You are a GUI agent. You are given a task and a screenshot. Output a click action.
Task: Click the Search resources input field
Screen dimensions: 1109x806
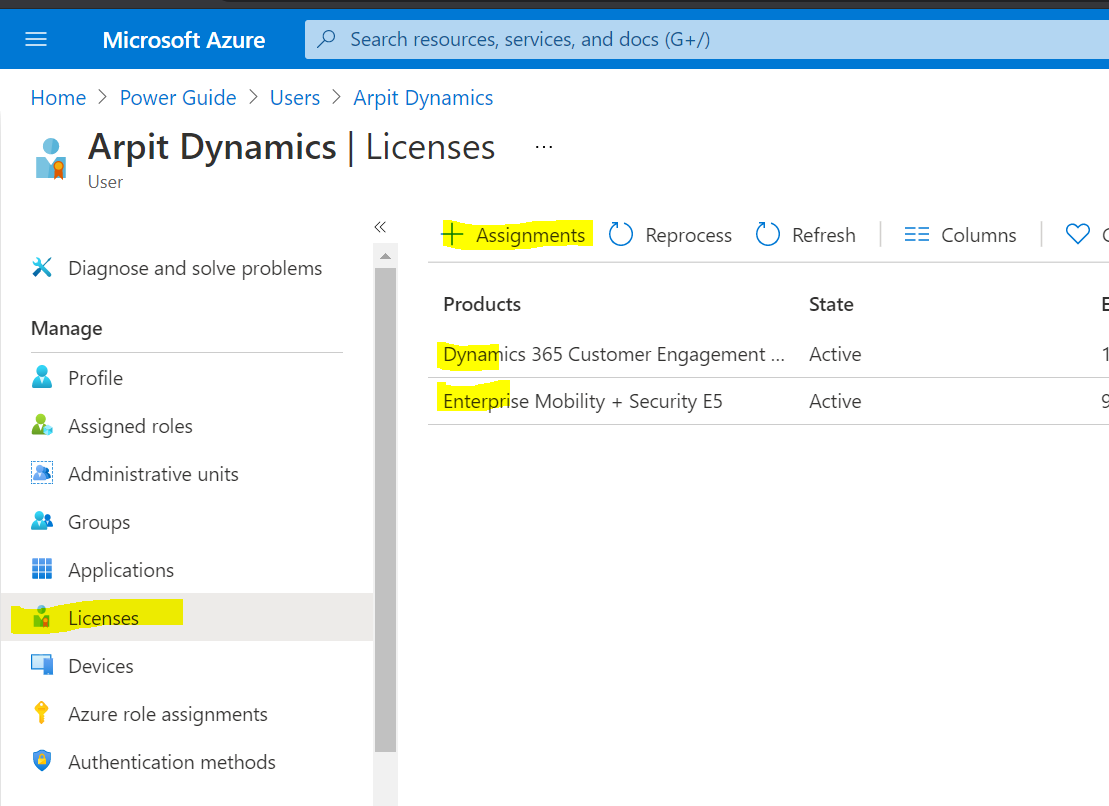point(700,40)
